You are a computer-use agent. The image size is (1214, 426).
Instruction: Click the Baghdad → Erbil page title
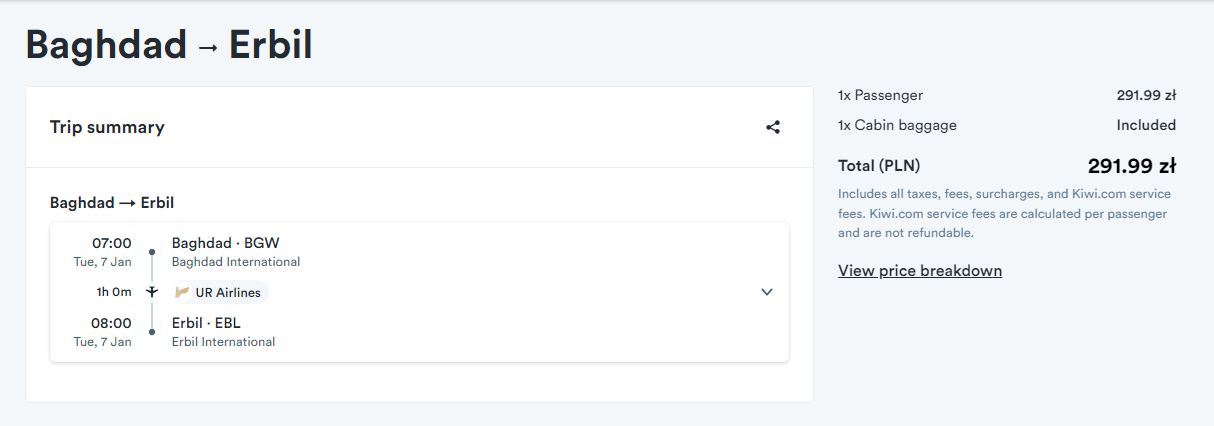tap(169, 45)
